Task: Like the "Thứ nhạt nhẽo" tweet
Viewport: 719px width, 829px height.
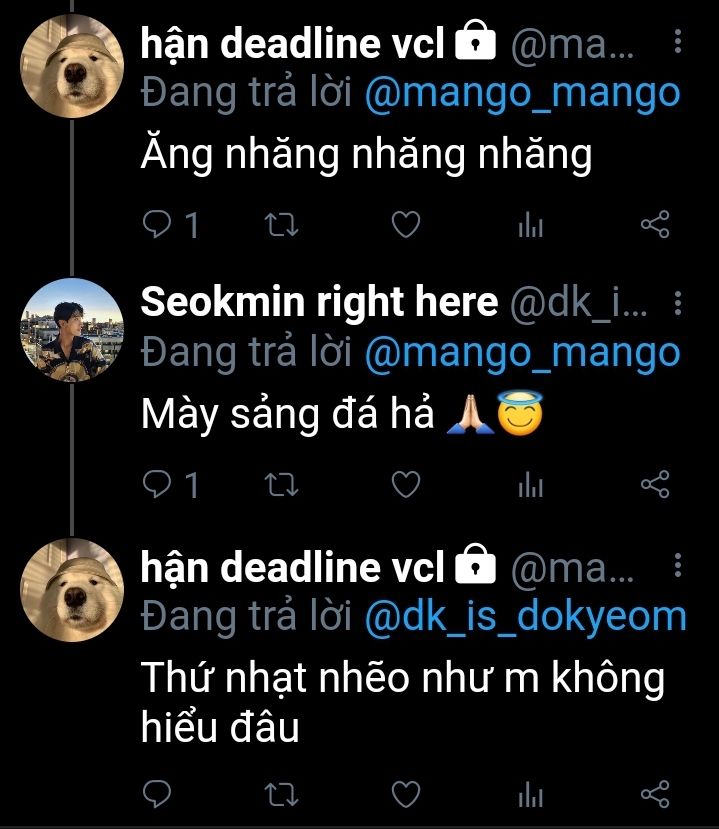Action: click(x=404, y=796)
